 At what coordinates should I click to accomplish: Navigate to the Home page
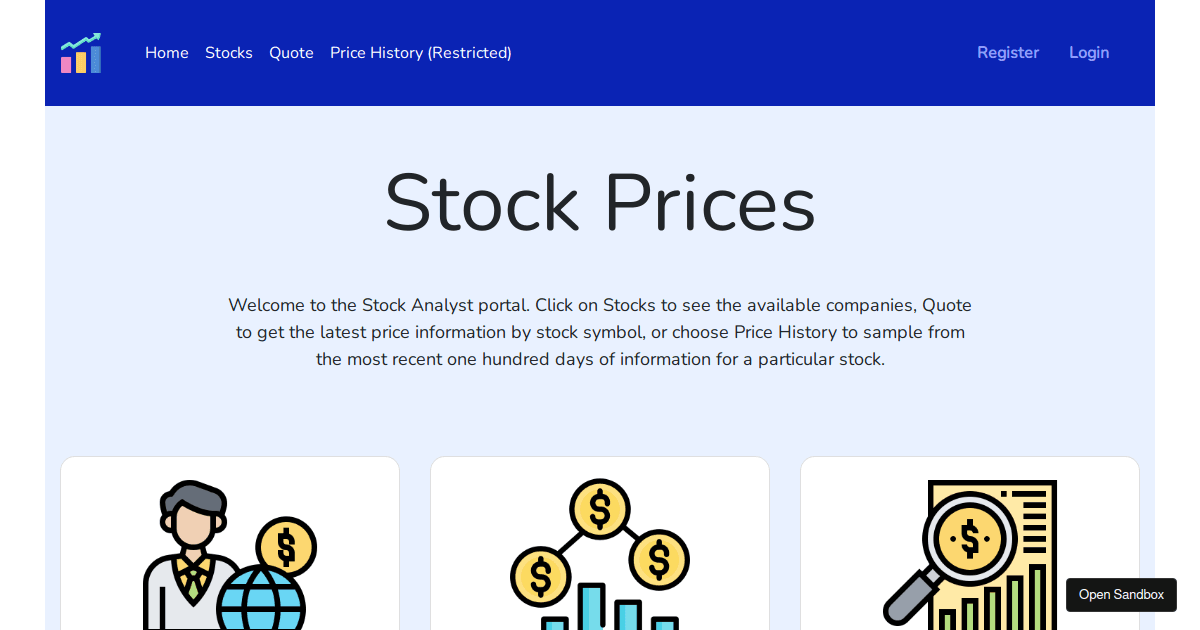coord(166,52)
